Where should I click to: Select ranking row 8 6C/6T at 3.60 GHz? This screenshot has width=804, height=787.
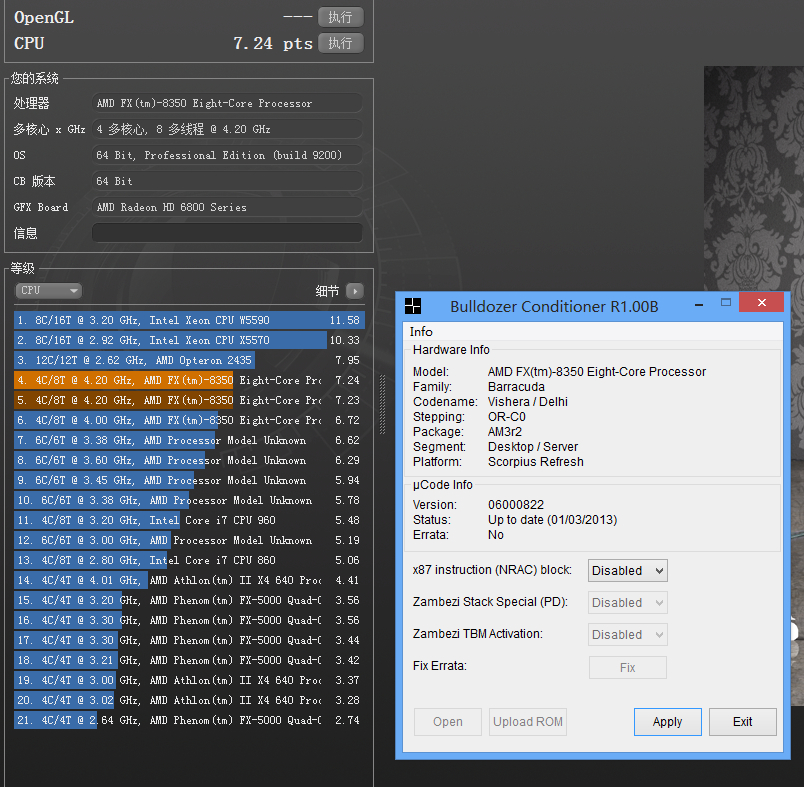click(x=189, y=460)
